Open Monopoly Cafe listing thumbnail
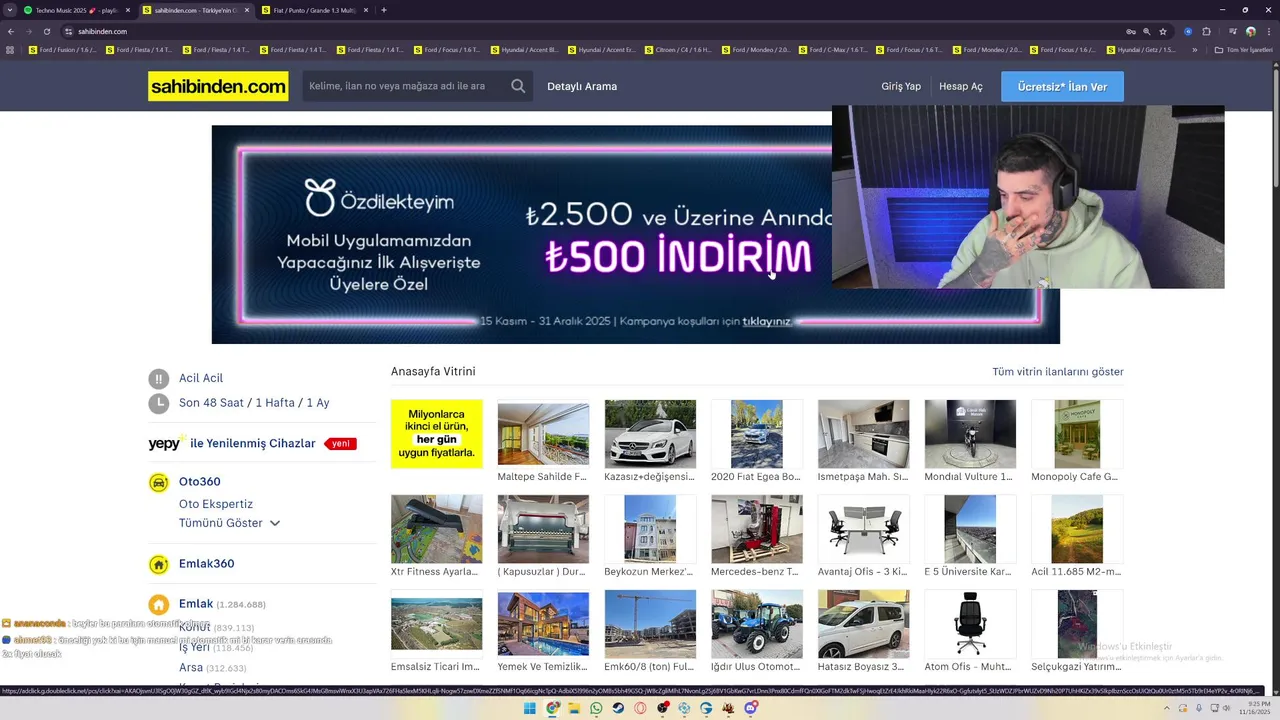Screen dimensions: 1280x720 point(1077,434)
